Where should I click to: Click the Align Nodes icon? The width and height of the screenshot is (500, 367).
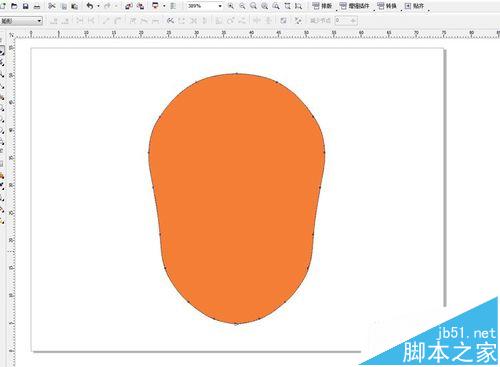coord(242,21)
